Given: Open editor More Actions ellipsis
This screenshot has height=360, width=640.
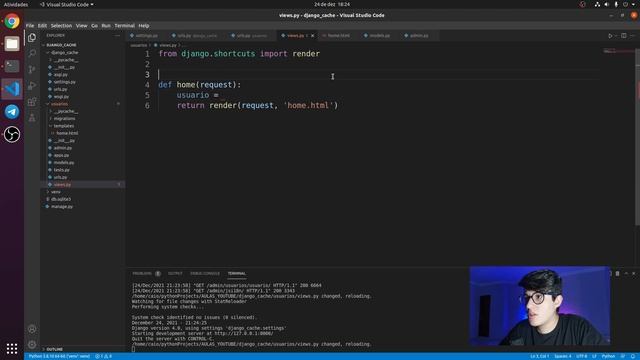Looking at the screenshot, I should point(633,36).
